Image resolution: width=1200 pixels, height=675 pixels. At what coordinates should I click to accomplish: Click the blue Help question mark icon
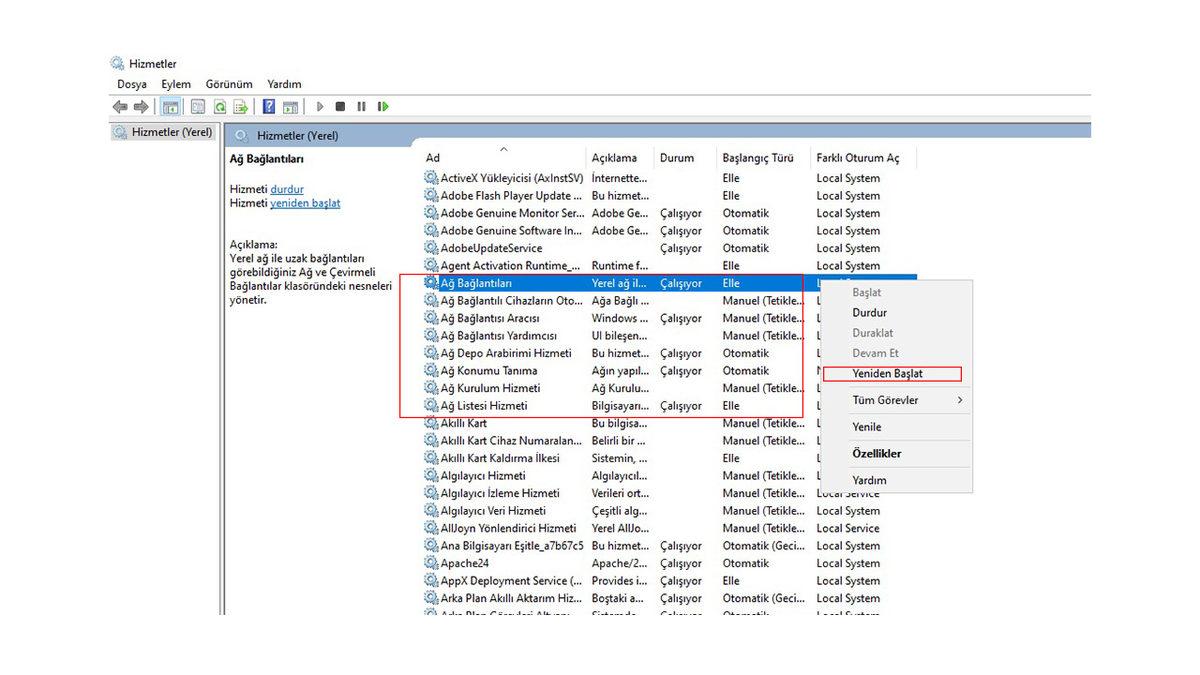point(269,107)
